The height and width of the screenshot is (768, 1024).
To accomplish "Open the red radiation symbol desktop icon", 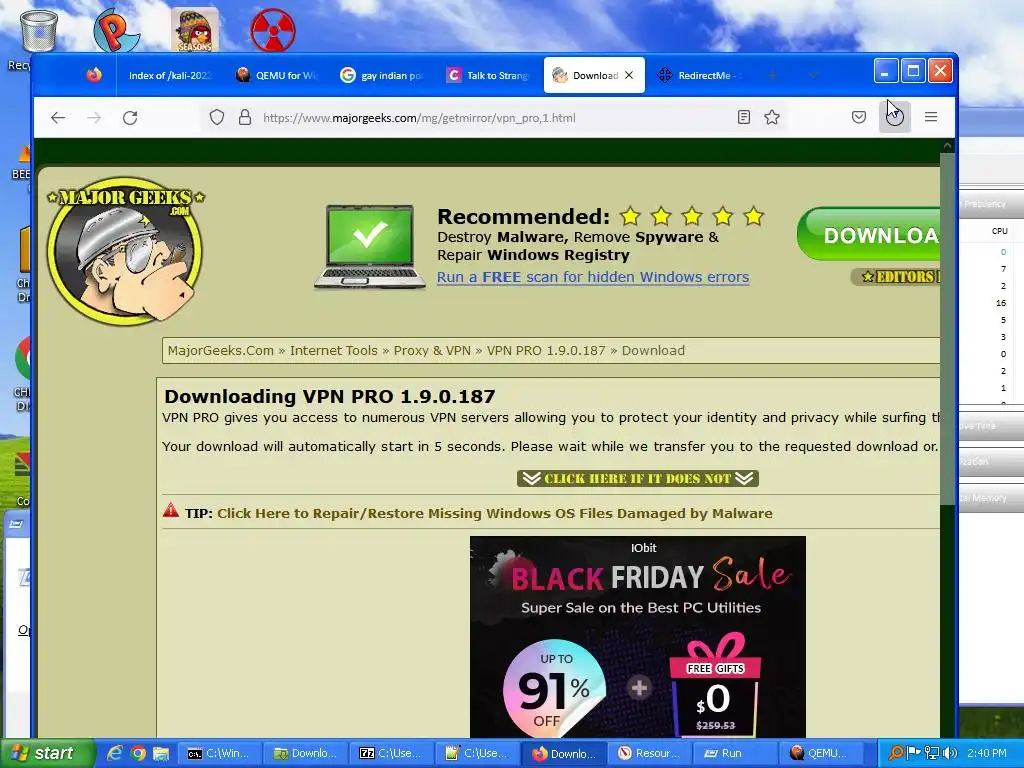I will point(273,29).
